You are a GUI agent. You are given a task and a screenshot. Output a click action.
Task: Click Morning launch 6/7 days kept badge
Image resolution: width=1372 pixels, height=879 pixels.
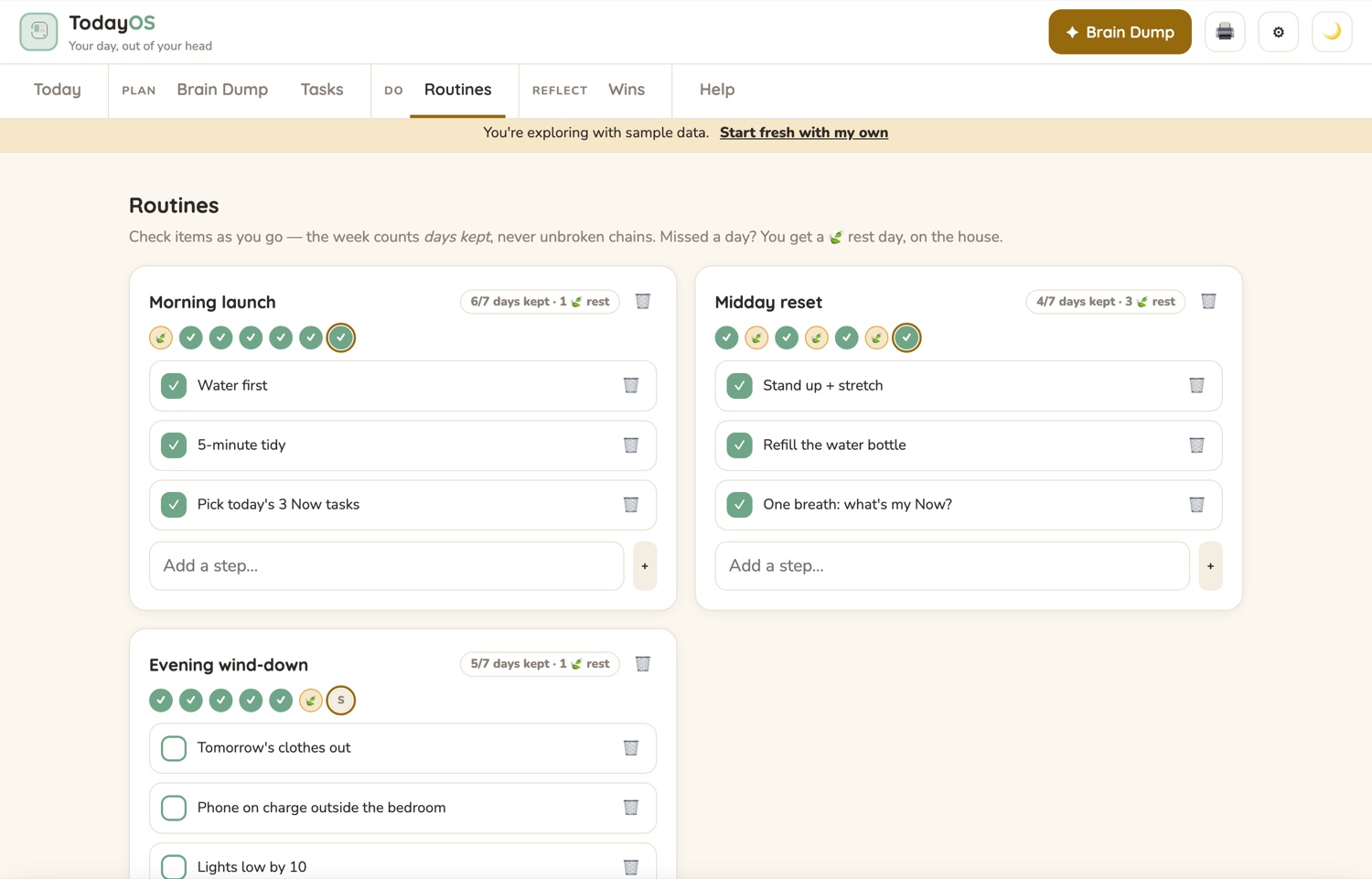click(540, 302)
